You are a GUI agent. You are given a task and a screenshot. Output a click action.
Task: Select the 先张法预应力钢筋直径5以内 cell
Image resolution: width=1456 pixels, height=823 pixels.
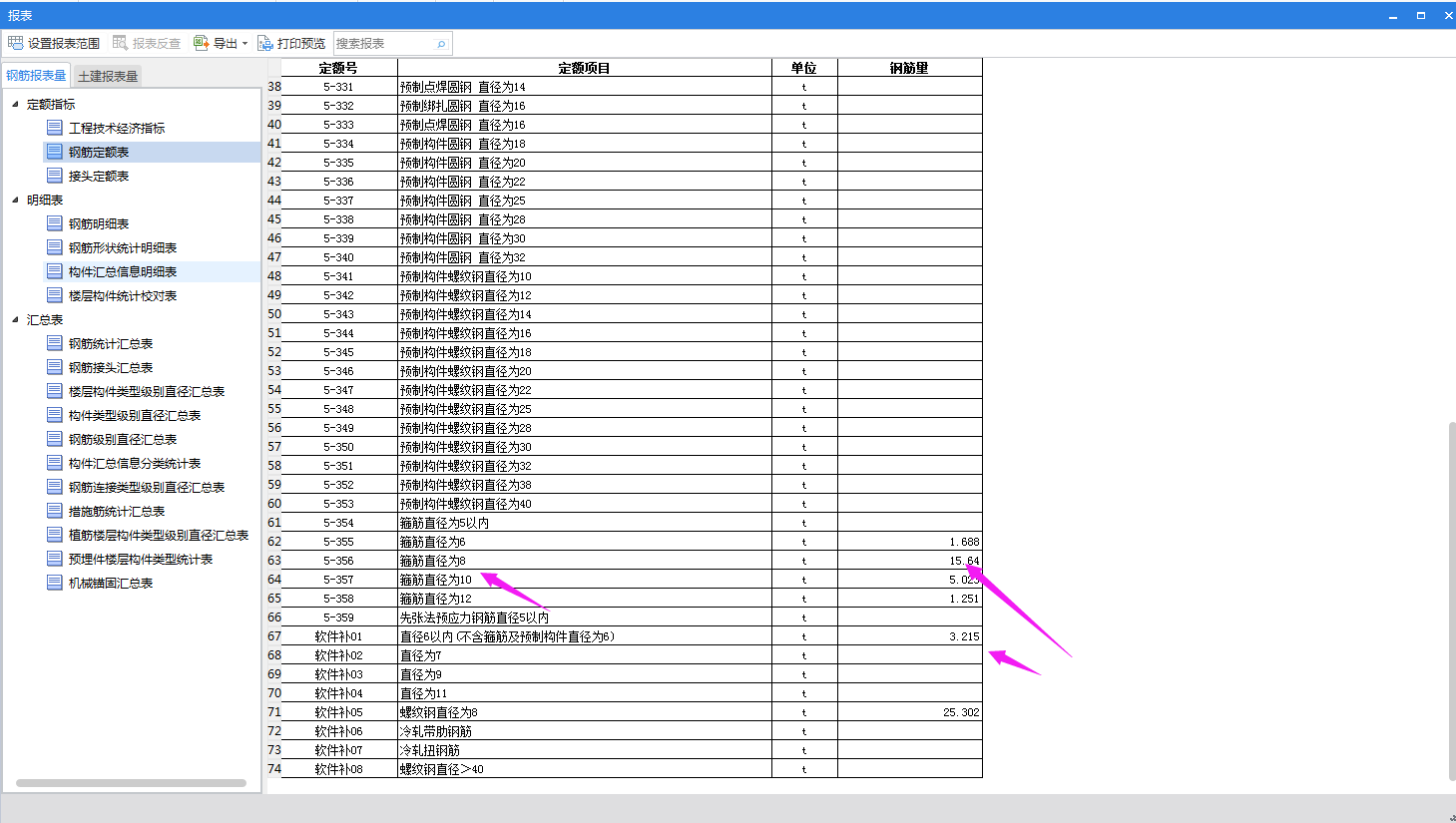point(584,617)
